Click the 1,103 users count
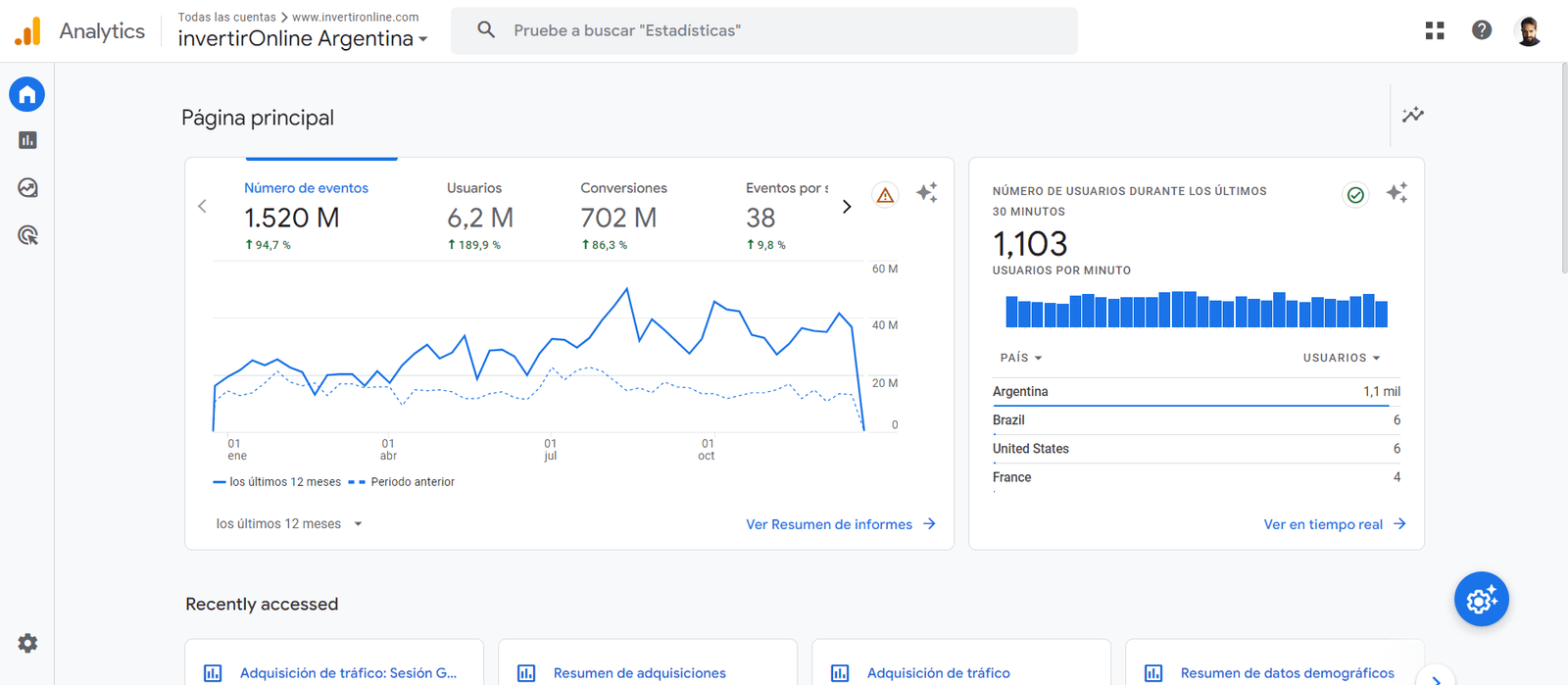 (1030, 243)
